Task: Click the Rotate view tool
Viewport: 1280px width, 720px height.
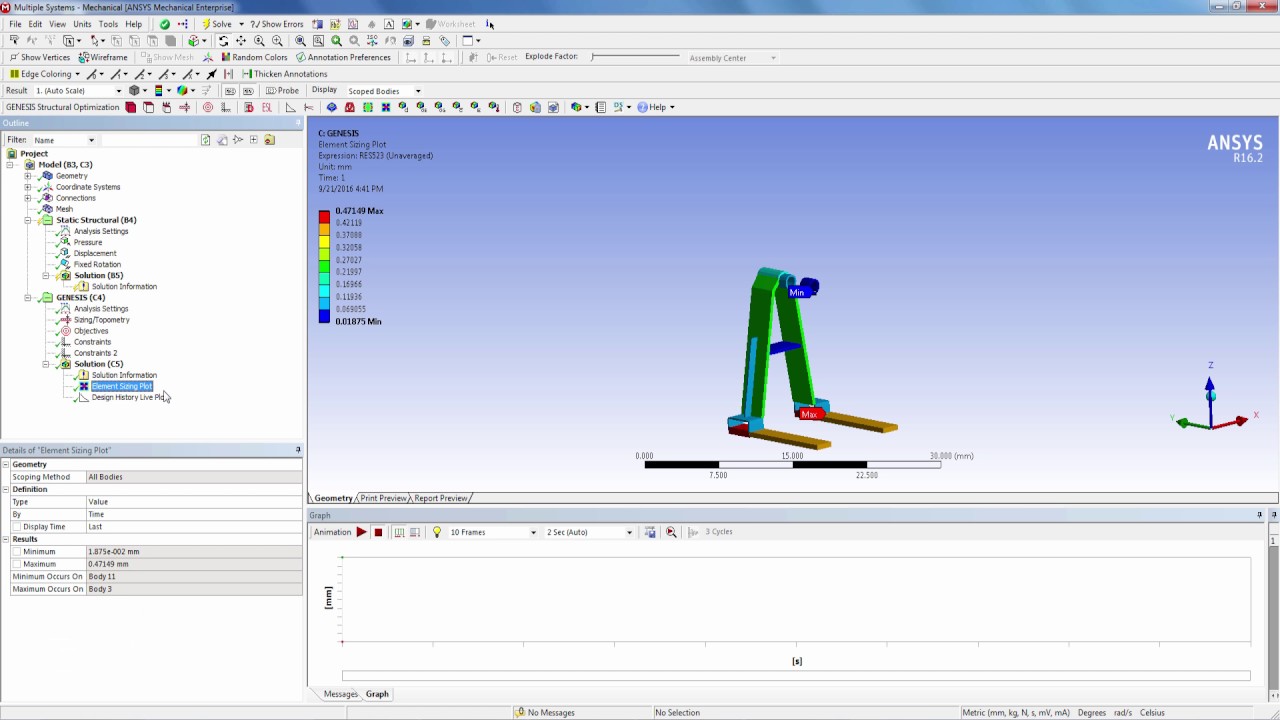Action: pyautogui.click(x=223, y=41)
